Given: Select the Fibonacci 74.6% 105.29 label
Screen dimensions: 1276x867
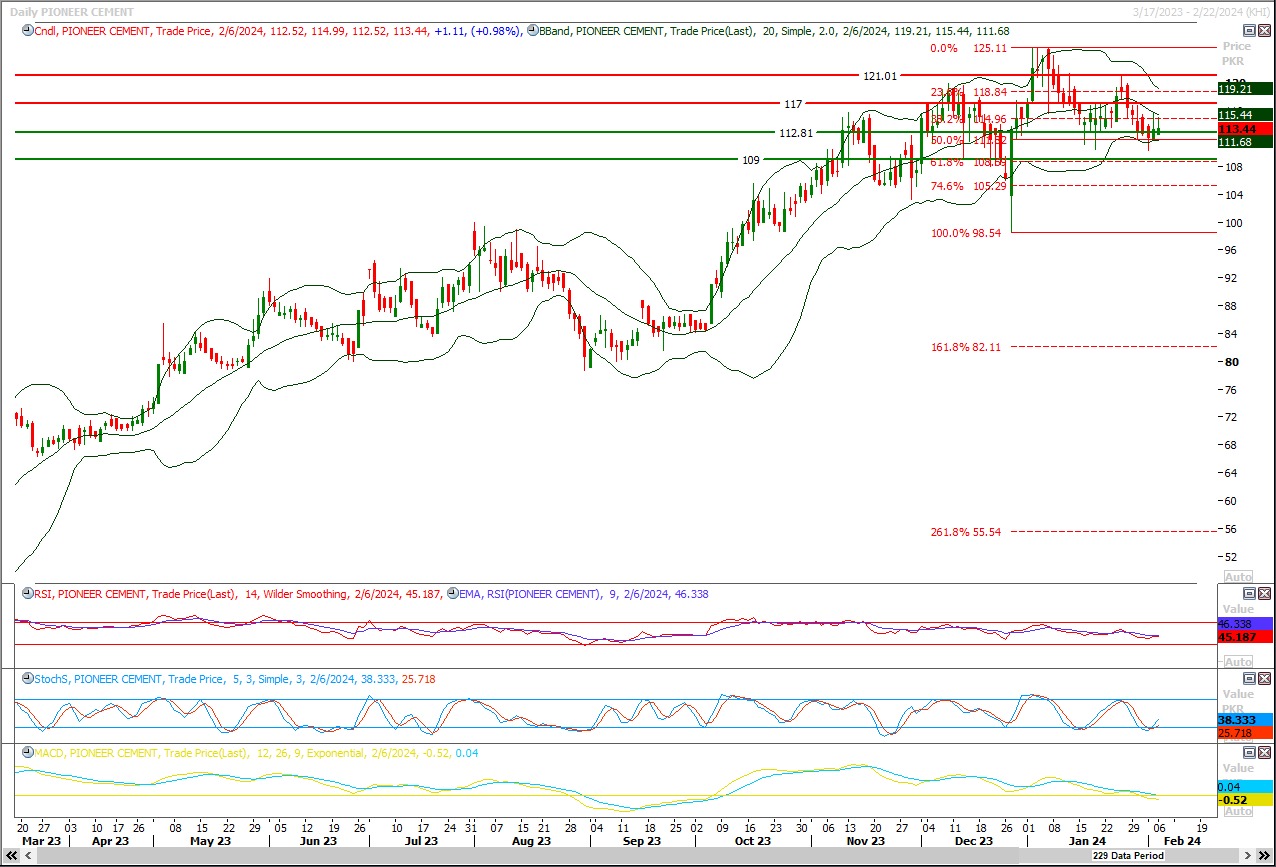Looking at the screenshot, I should pyautogui.click(x=967, y=186).
